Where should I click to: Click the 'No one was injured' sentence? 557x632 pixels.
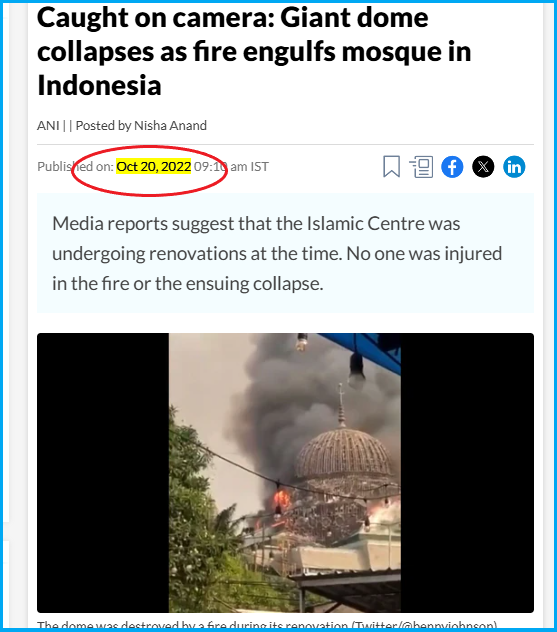(424, 254)
